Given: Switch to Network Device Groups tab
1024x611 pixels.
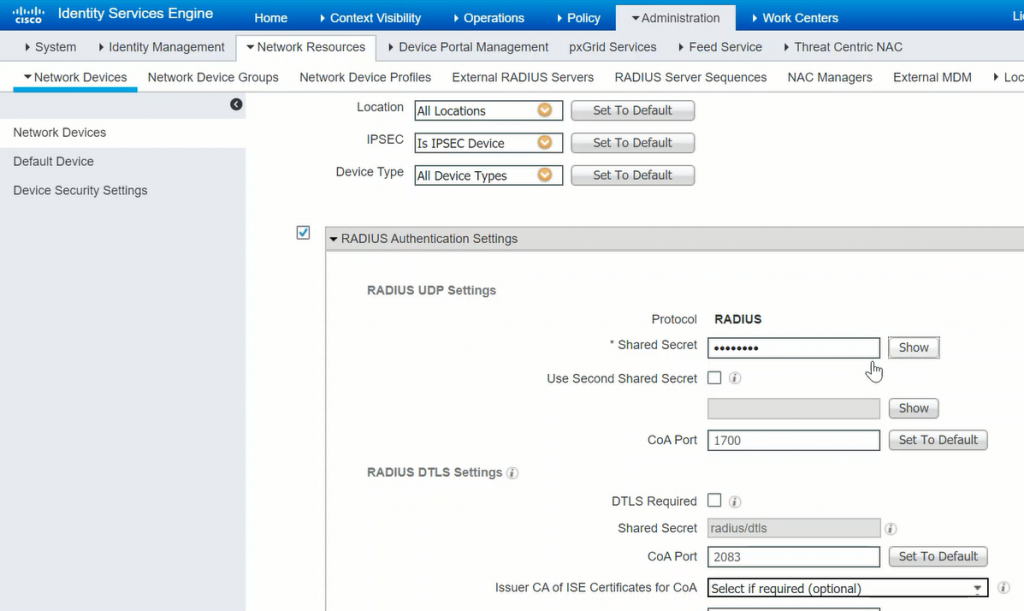Looking at the screenshot, I should pos(213,77).
